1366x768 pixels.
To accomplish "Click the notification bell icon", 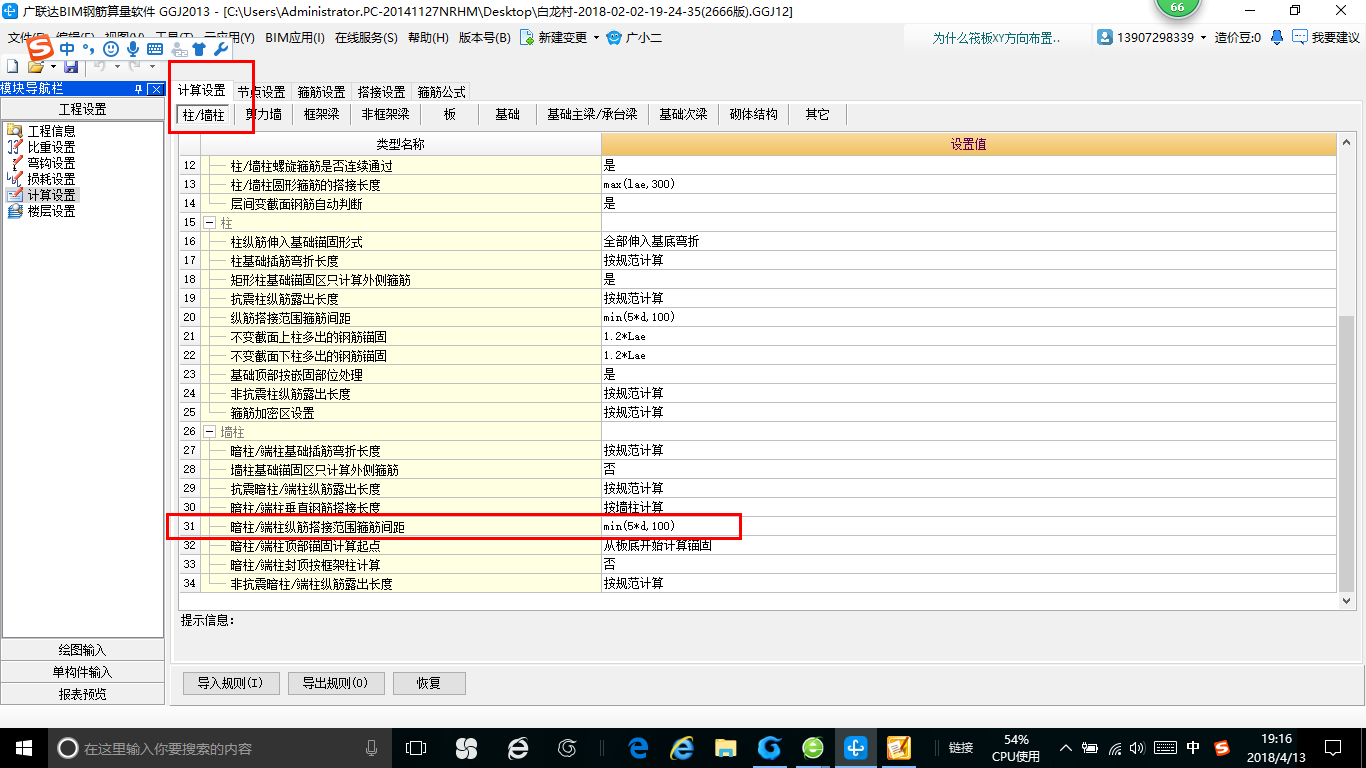I will (x=1277, y=37).
